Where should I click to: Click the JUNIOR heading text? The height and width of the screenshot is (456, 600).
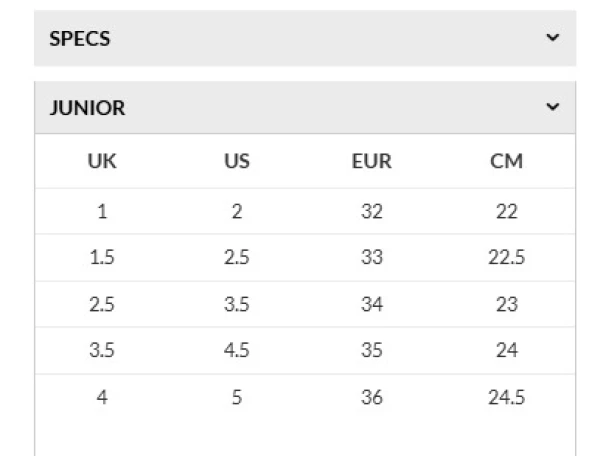[88, 108]
